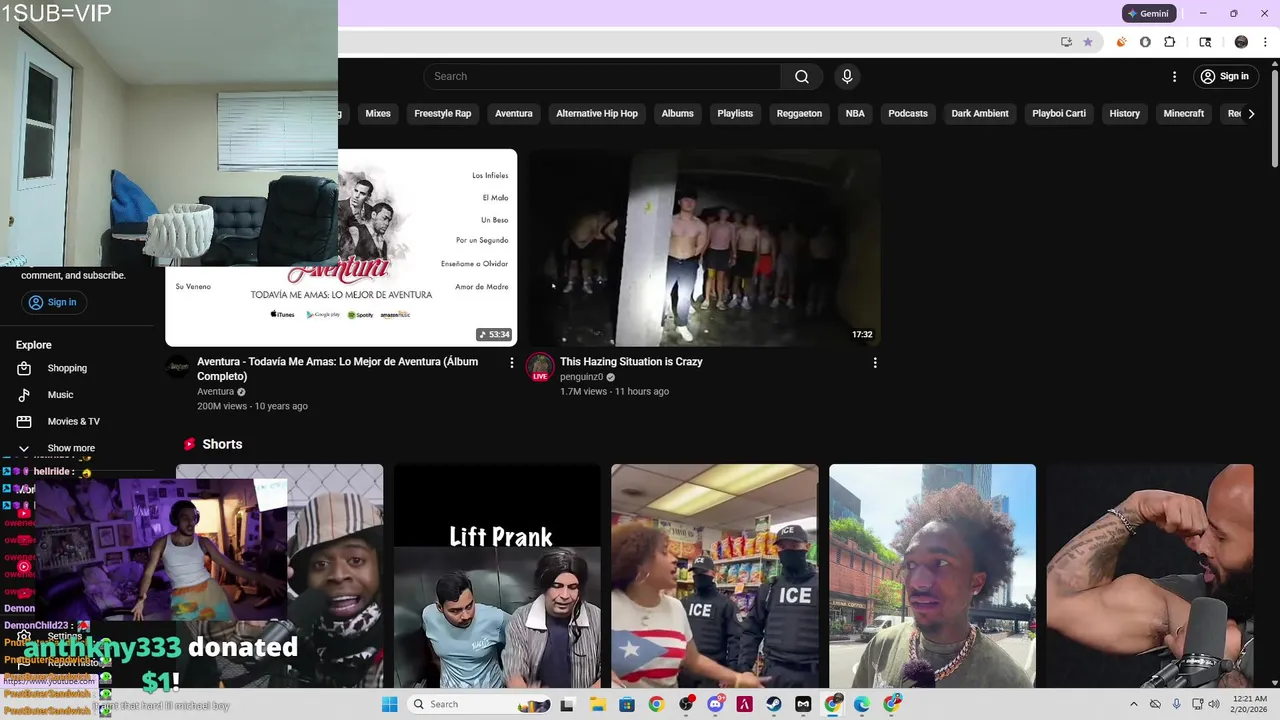The width and height of the screenshot is (1280, 720).
Task: Play the This Hazing Situation thumbnail
Action: (x=705, y=248)
